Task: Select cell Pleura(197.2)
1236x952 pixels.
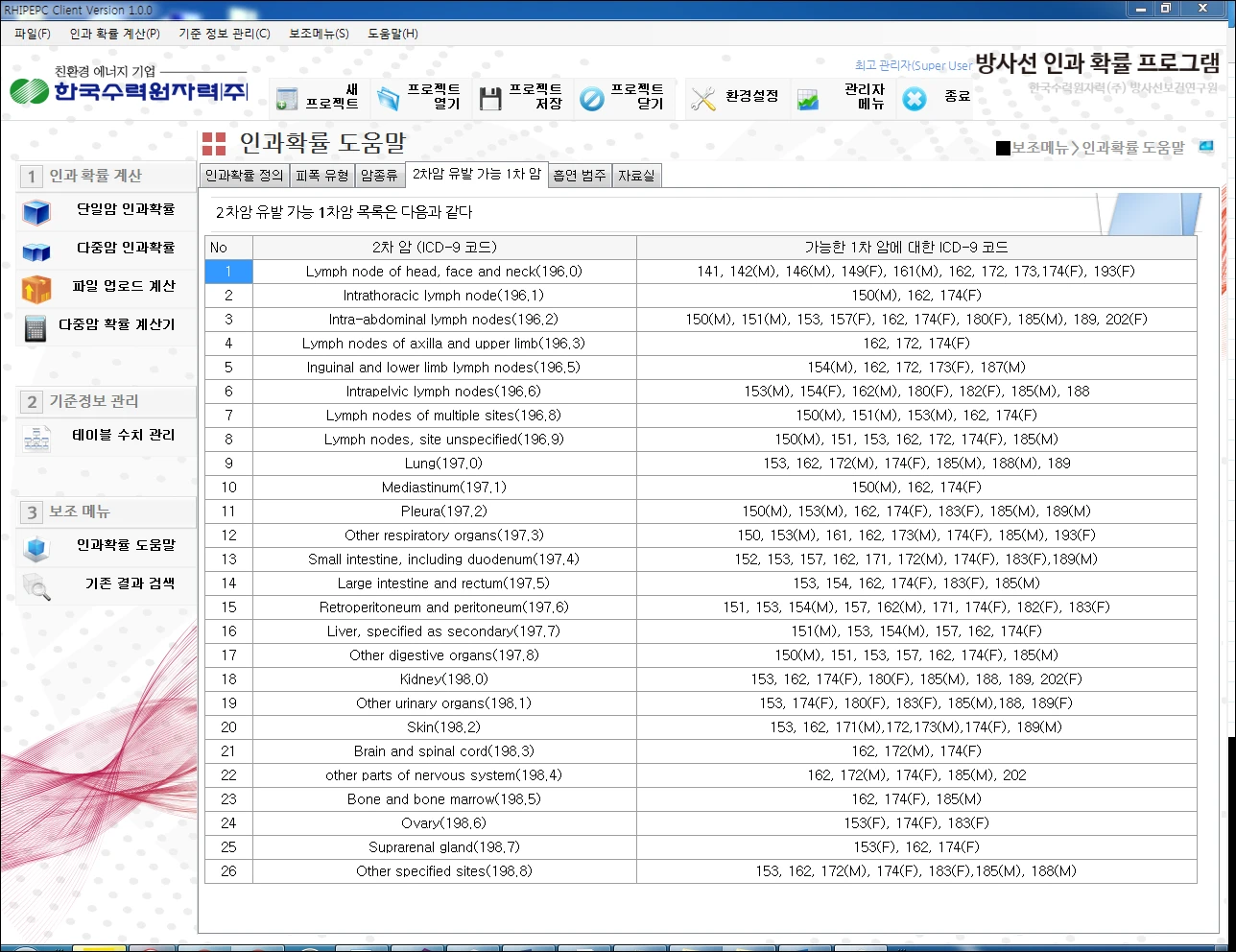Action: coord(444,512)
